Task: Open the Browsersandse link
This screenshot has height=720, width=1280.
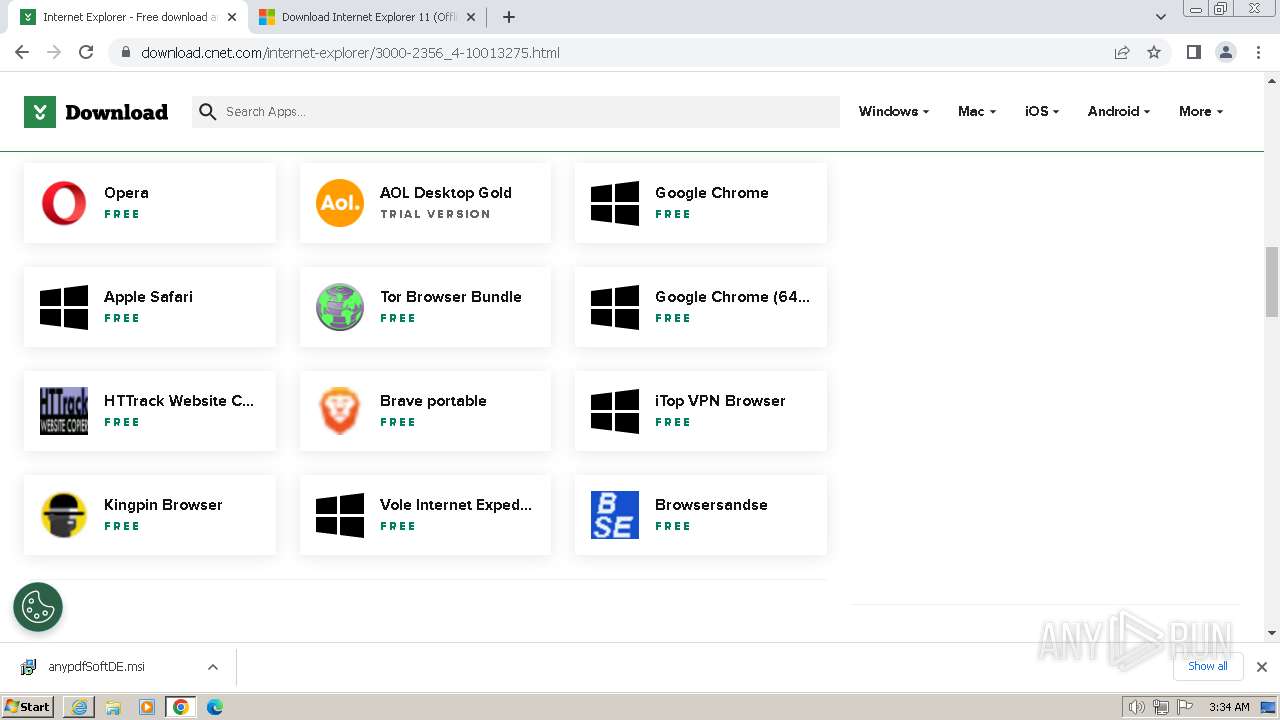Action: click(711, 505)
